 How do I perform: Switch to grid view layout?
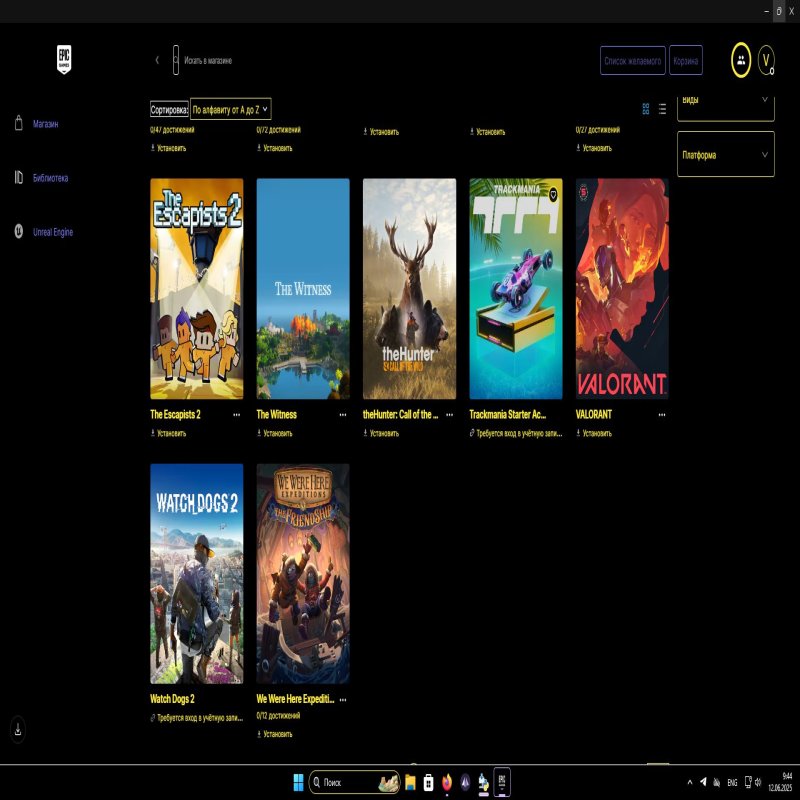pos(646,109)
